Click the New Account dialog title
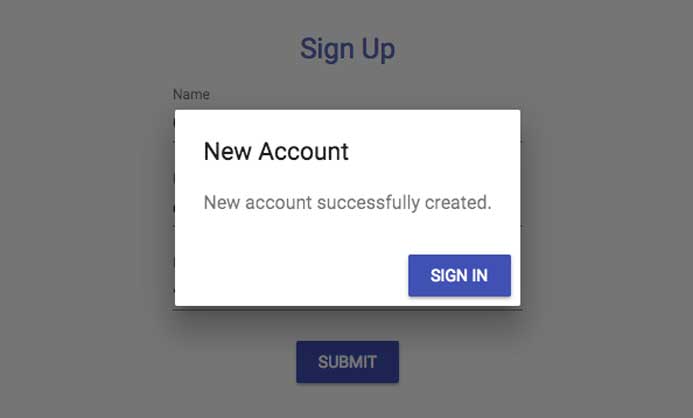The width and height of the screenshot is (693, 418). coord(276,152)
